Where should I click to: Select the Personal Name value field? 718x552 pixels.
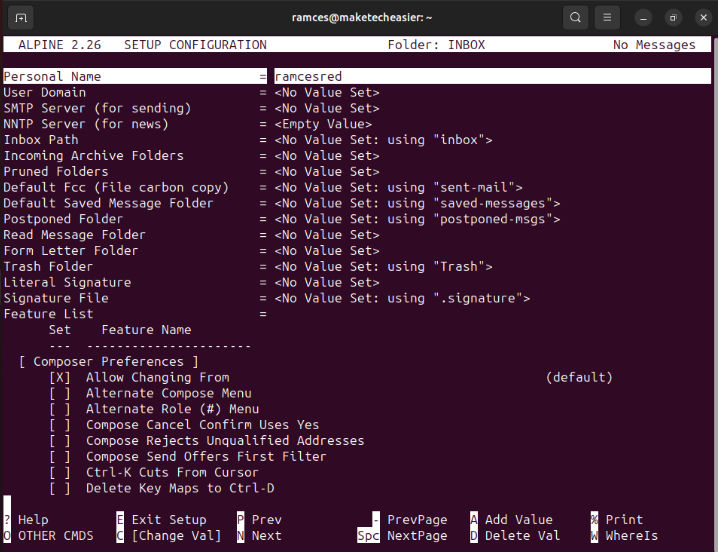pos(493,77)
